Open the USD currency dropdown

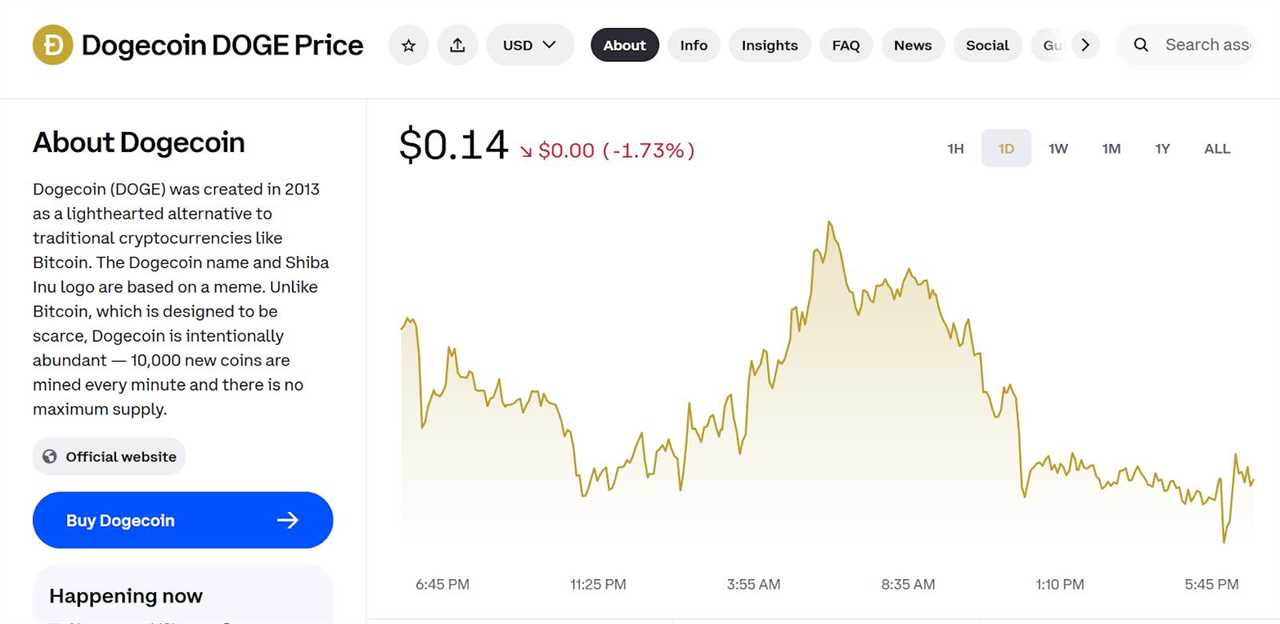pos(530,45)
